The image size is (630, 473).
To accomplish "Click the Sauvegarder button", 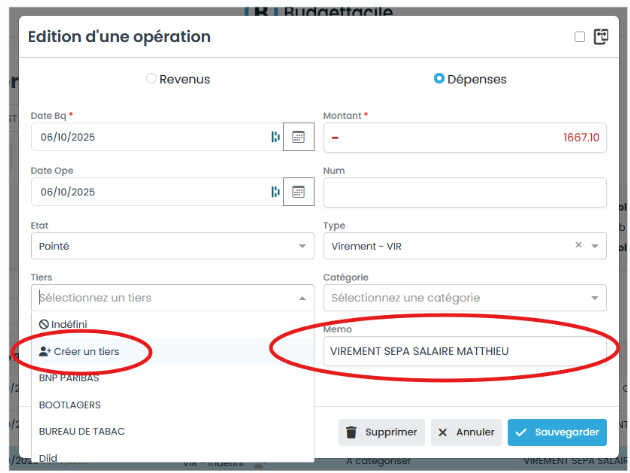I will (x=557, y=432).
